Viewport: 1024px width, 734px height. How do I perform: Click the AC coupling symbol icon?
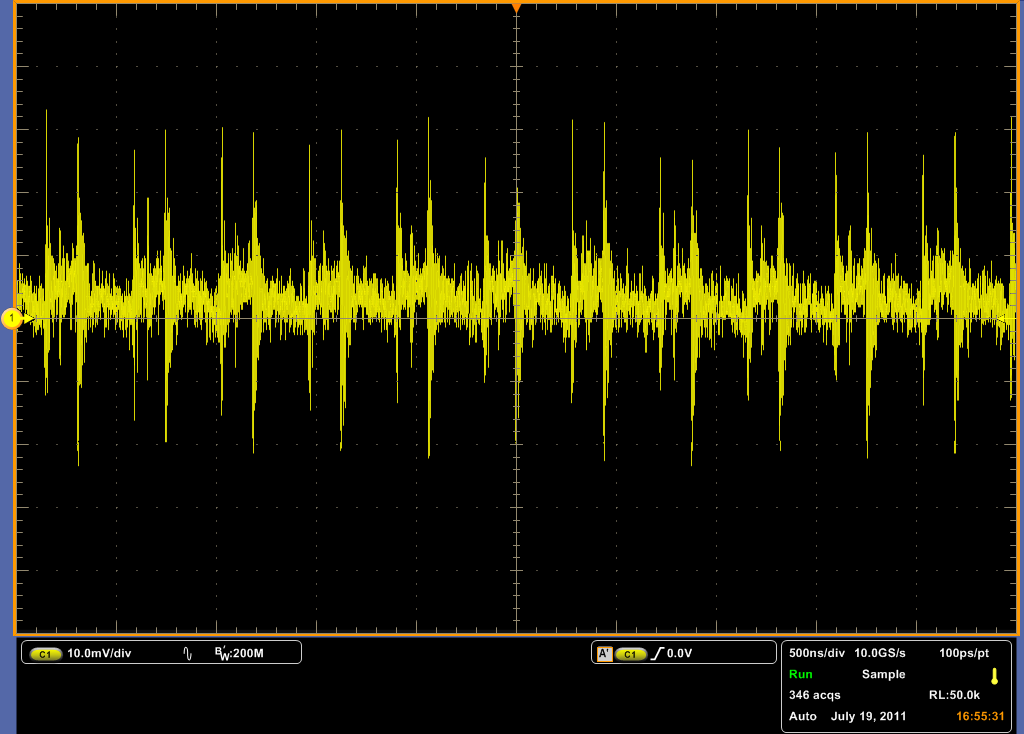187,654
